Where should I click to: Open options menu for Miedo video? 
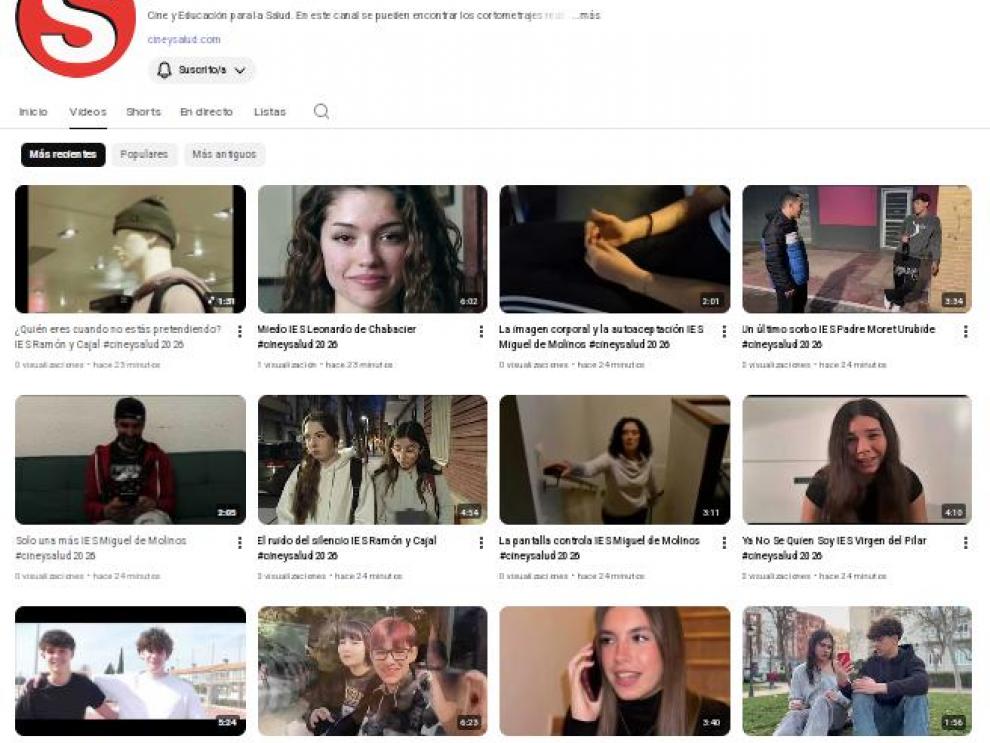click(481, 332)
